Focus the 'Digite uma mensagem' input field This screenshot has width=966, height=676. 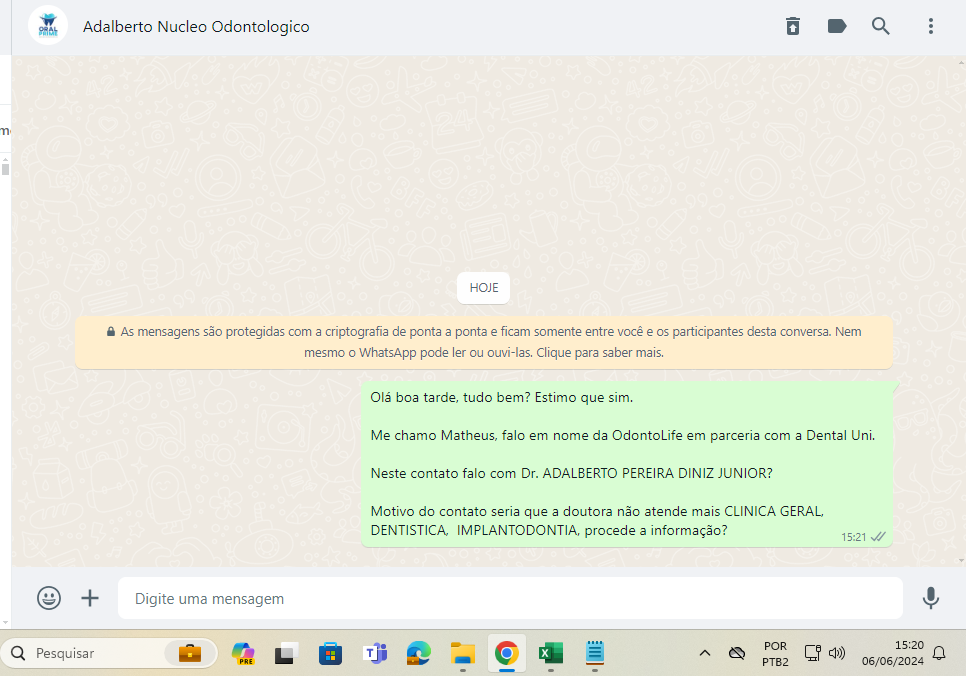click(x=510, y=598)
